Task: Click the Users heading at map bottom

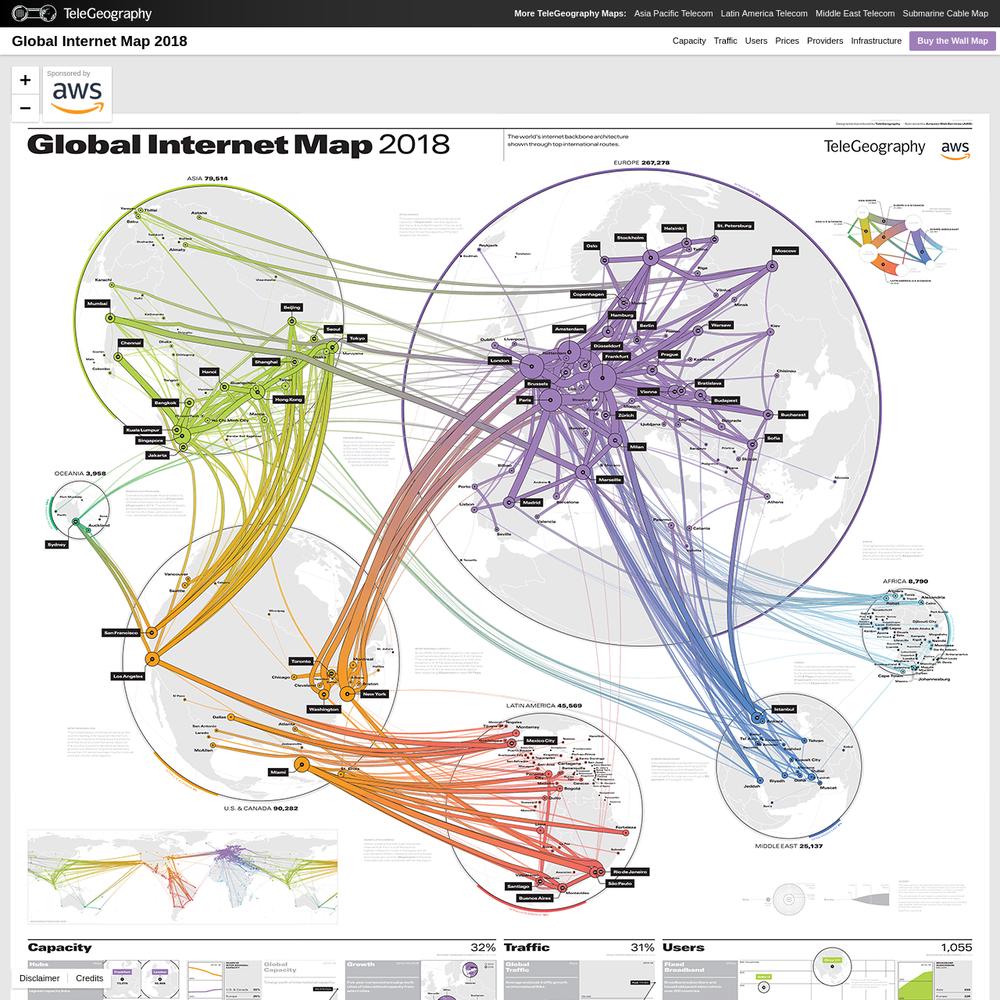Action: pos(683,947)
